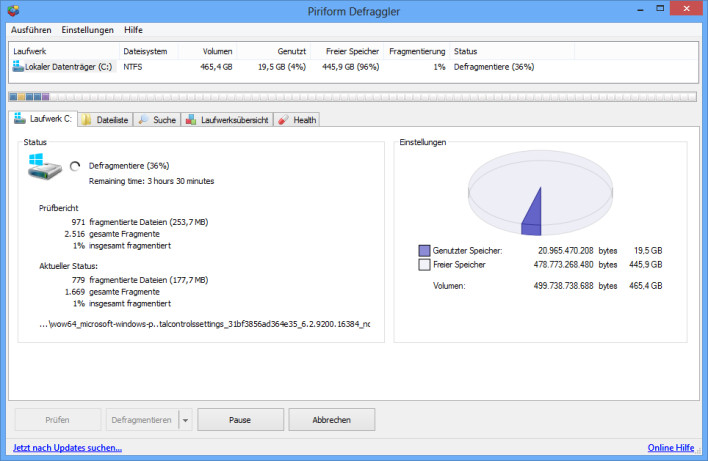This screenshot has width=708, height=461.
Task: Click the large hard drive icon in Status
Action: click(x=44, y=167)
